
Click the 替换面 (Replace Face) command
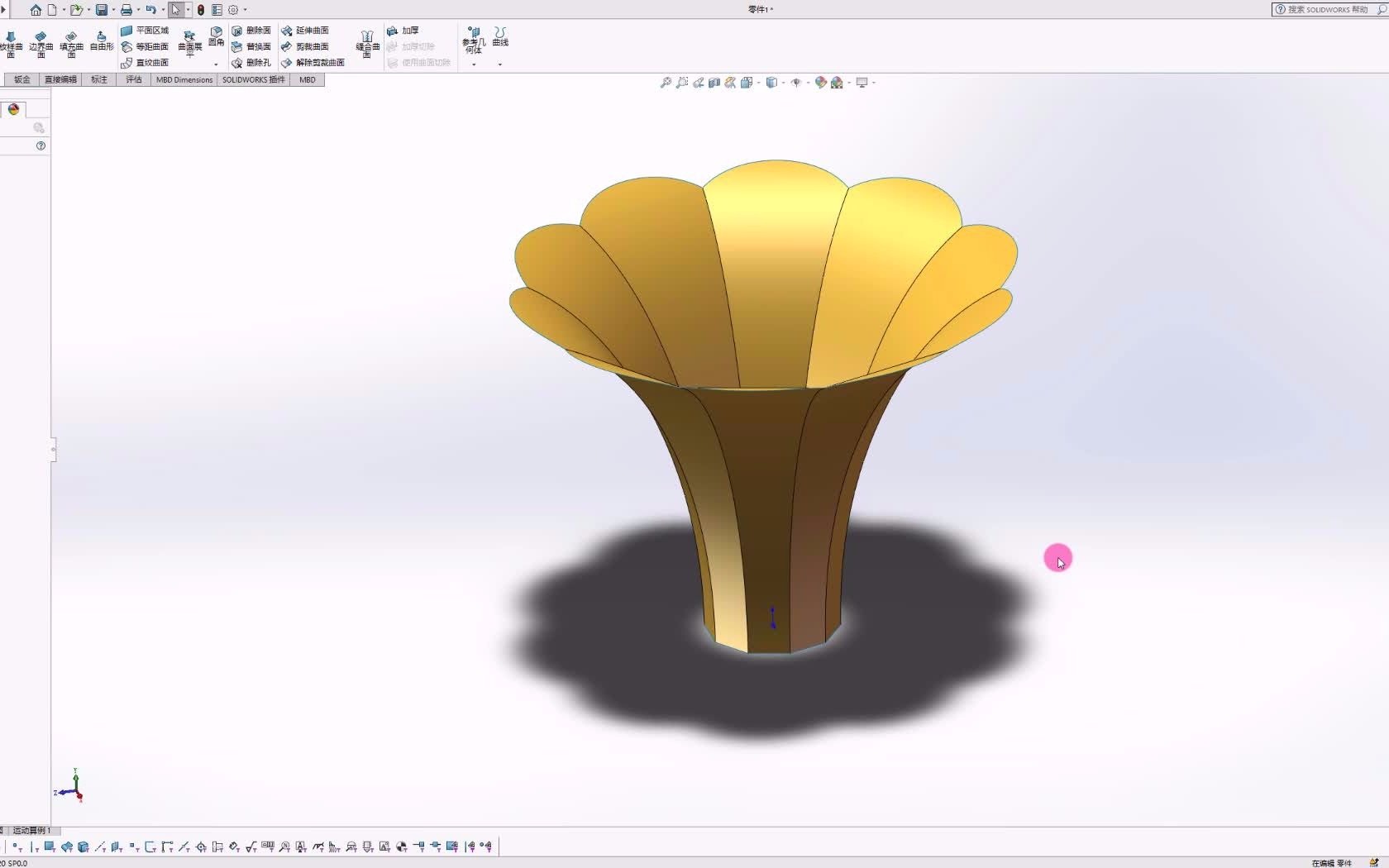(251, 46)
